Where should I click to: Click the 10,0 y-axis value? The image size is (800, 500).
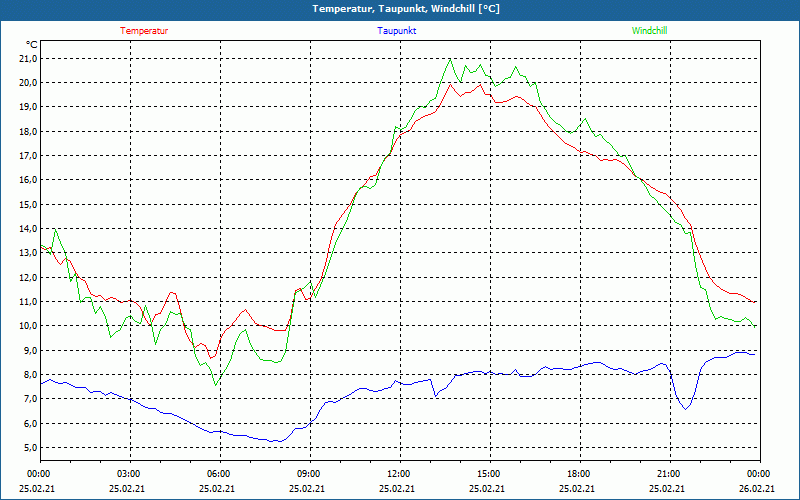(29, 326)
